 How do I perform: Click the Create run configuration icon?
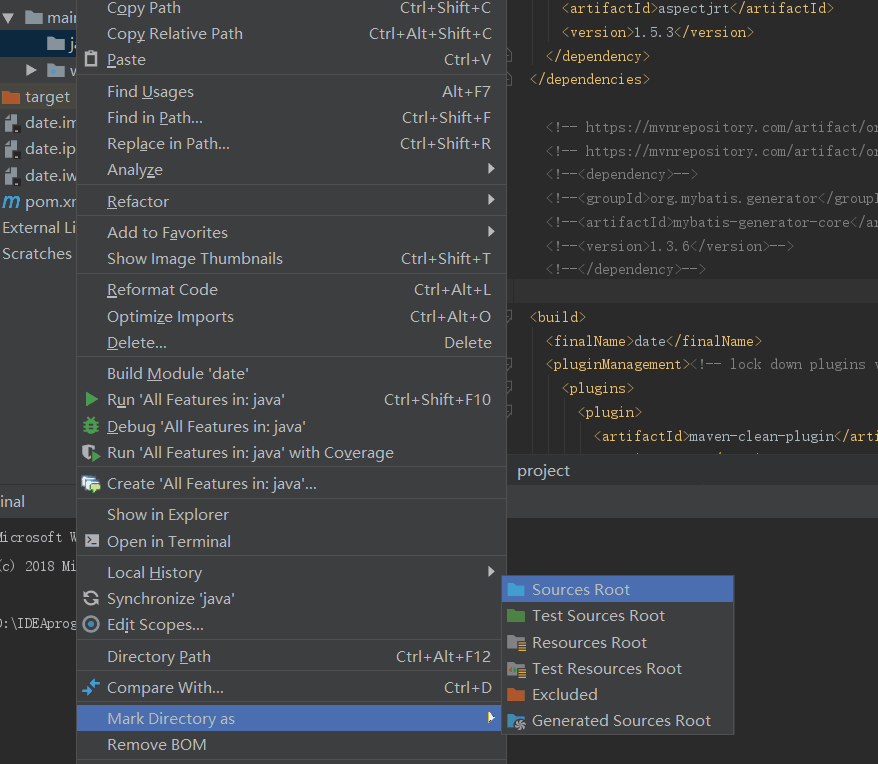(x=91, y=483)
